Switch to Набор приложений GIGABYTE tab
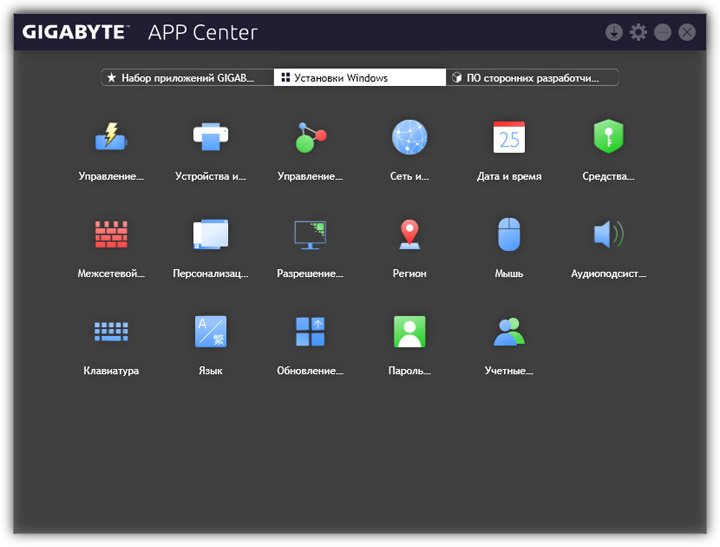Viewport: 720px width, 547px height. tap(187, 77)
